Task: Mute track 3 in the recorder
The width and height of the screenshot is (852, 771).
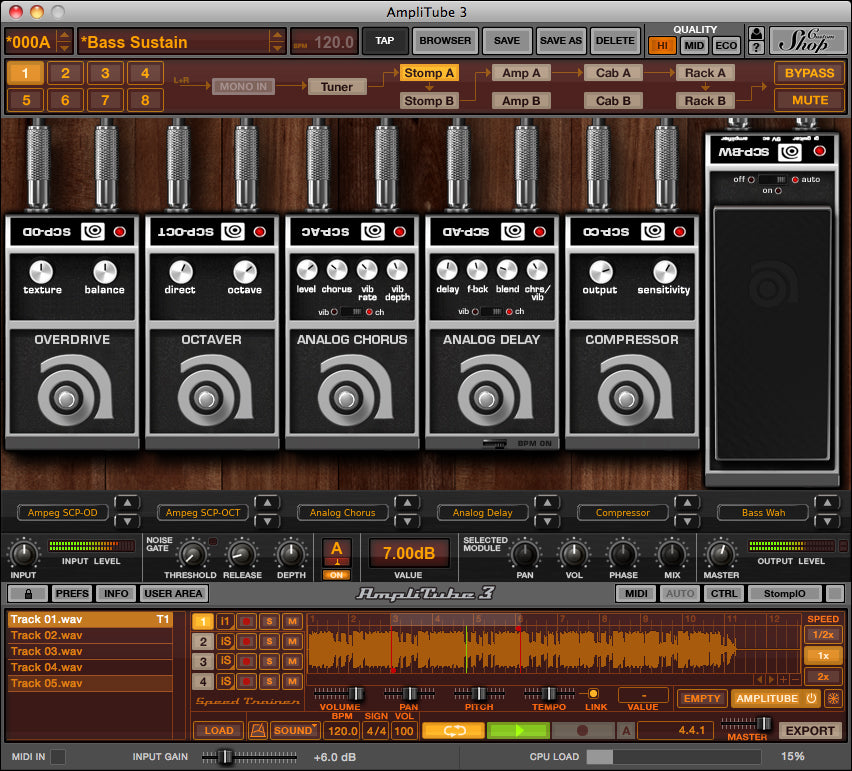Action: pyautogui.click(x=292, y=661)
